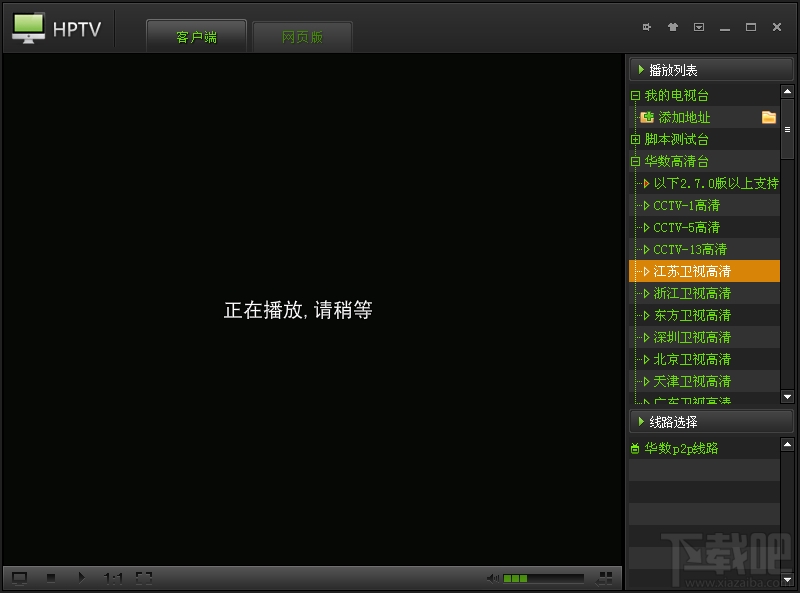Viewport: 800px width, 593px height.
Task: Set video to 1:1 original size
Action: (113, 578)
